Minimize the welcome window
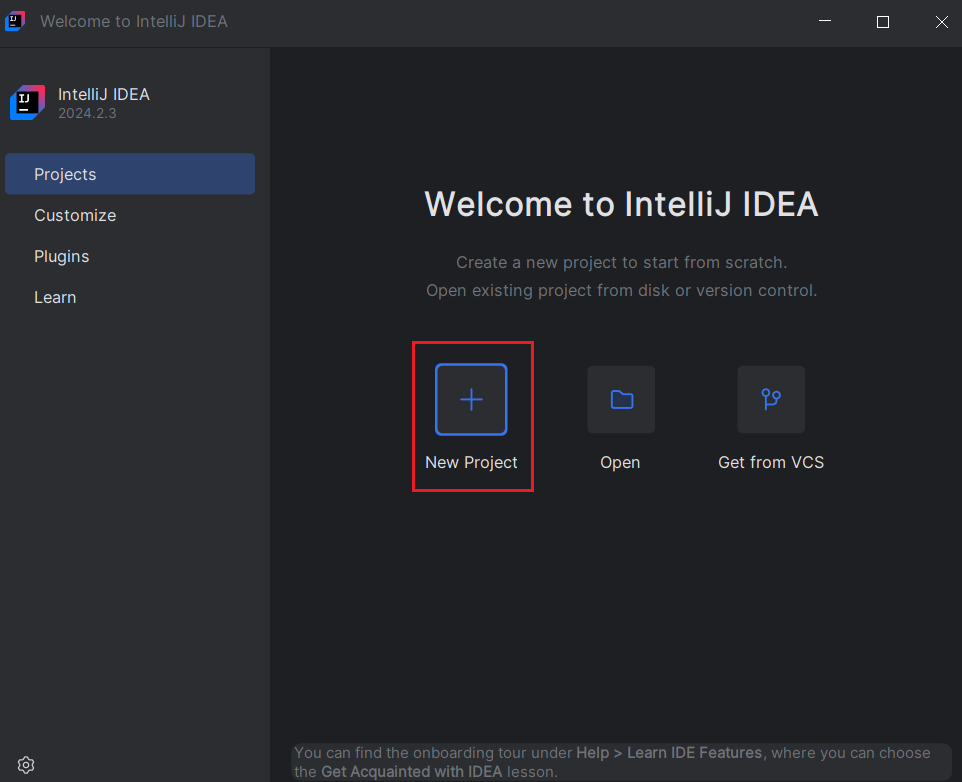This screenshot has height=782, width=962. (825, 21)
